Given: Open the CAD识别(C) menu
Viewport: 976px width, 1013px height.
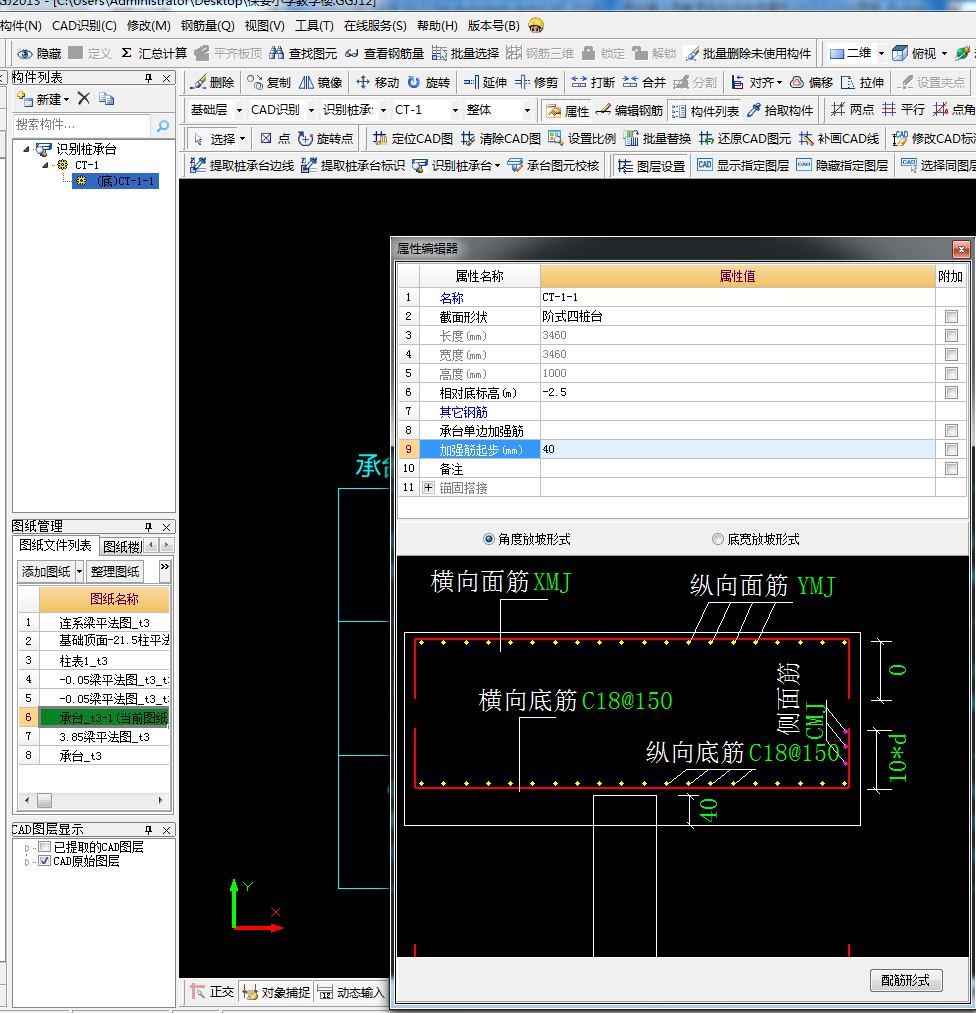Looking at the screenshot, I should coord(84,26).
